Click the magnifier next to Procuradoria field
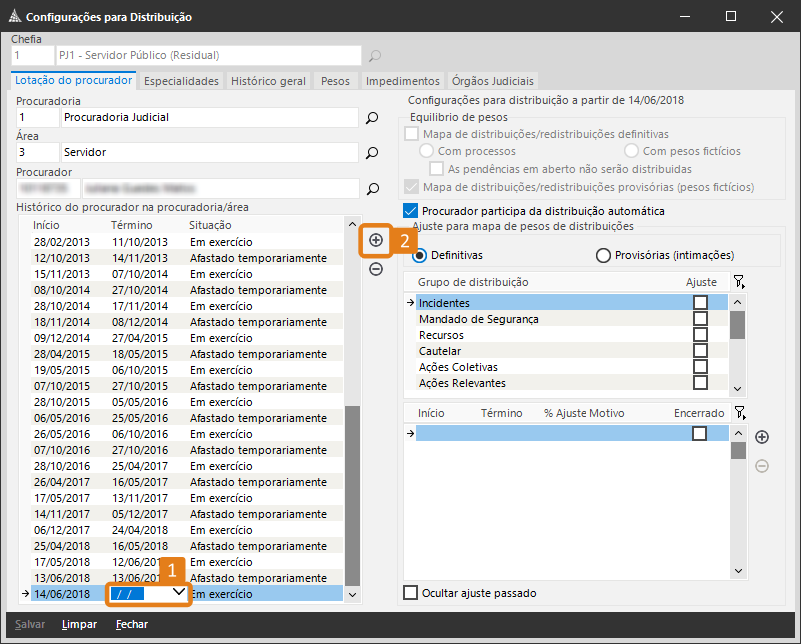 [x=372, y=118]
